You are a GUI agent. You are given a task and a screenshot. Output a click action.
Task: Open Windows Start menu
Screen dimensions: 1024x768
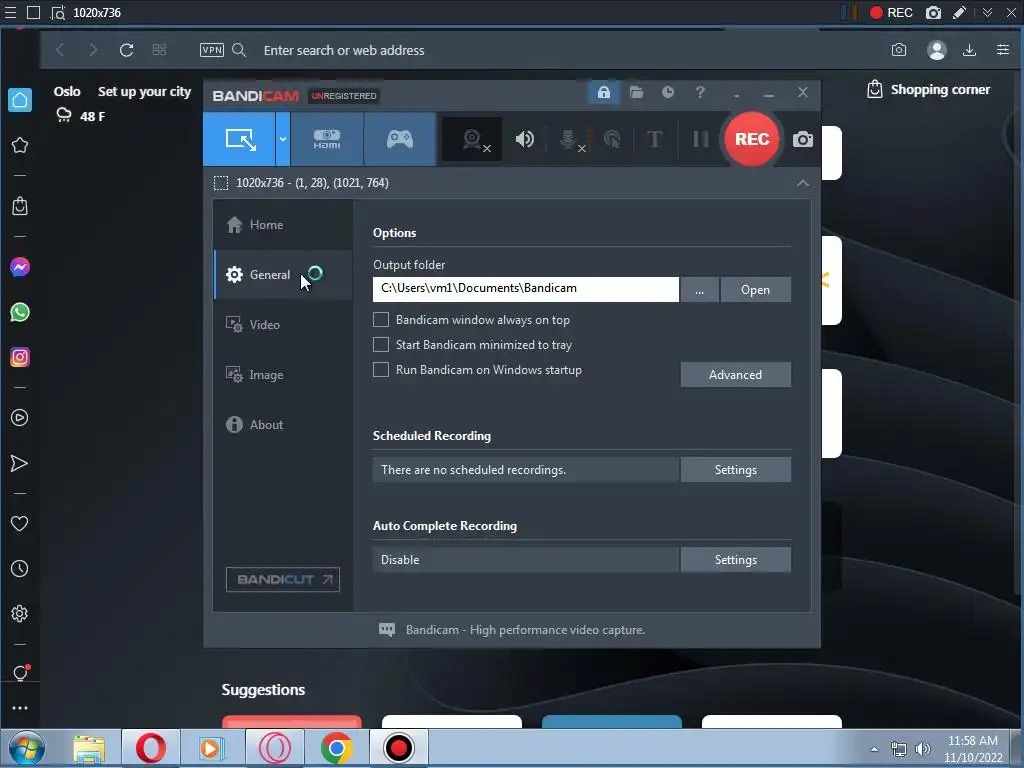coord(26,748)
